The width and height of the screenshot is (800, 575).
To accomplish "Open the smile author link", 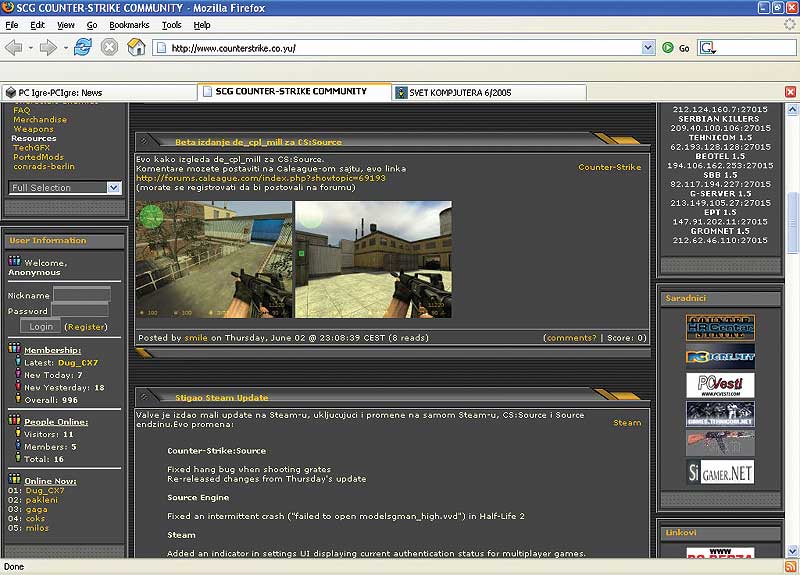I will point(196,338).
